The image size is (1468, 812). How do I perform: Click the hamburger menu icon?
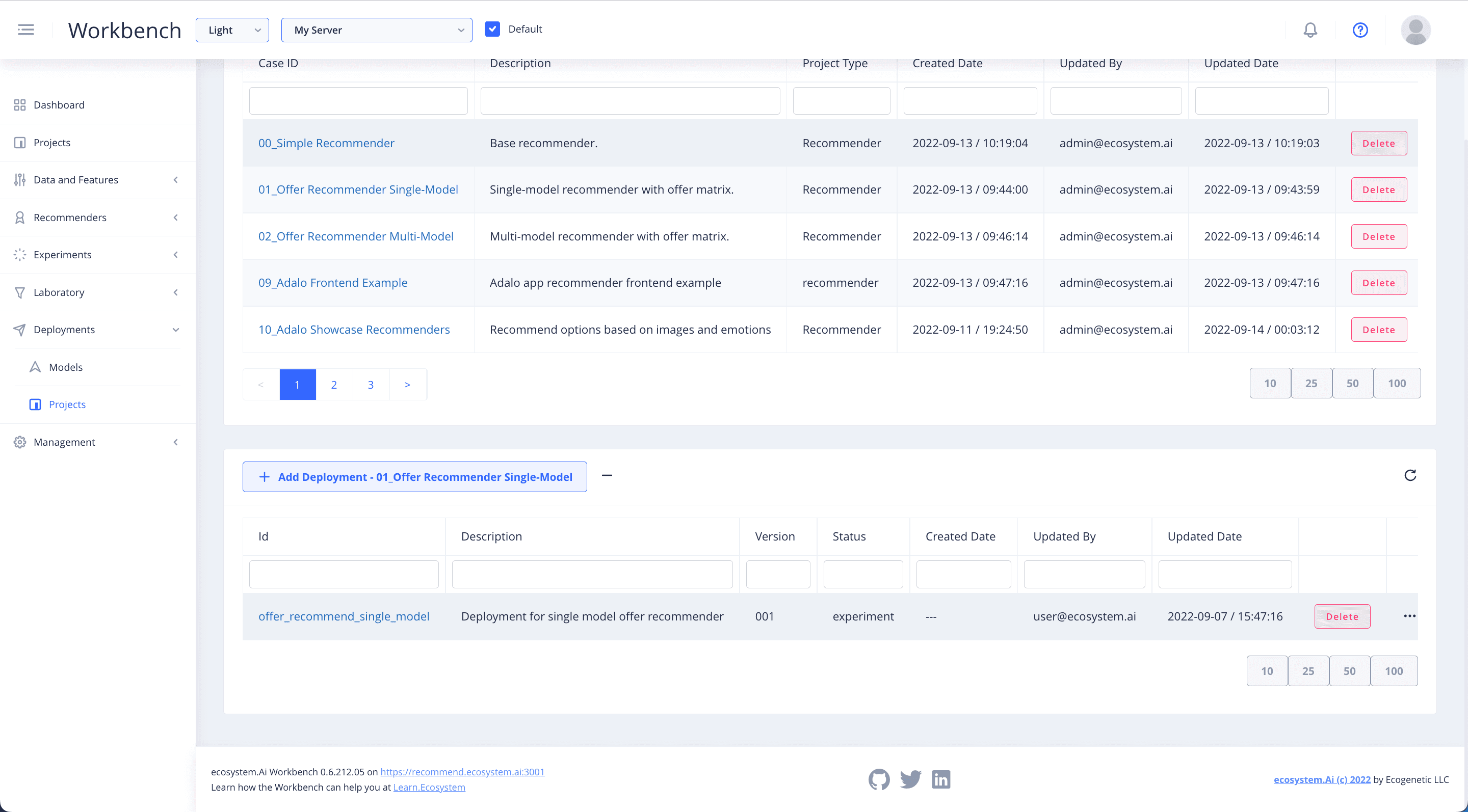pyautogui.click(x=25, y=30)
